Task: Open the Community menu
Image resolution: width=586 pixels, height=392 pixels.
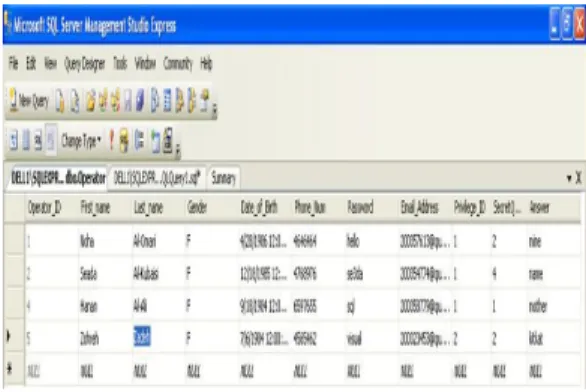Action: tap(178, 64)
